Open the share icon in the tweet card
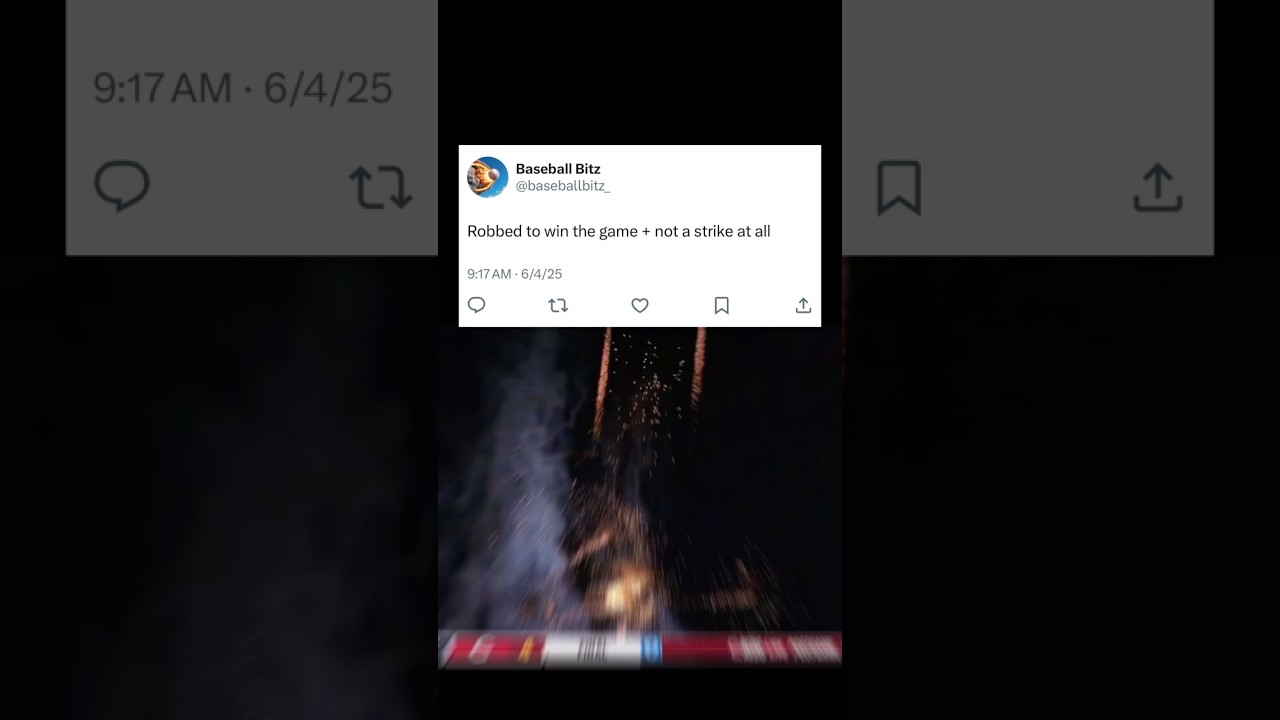 click(x=803, y=305)
